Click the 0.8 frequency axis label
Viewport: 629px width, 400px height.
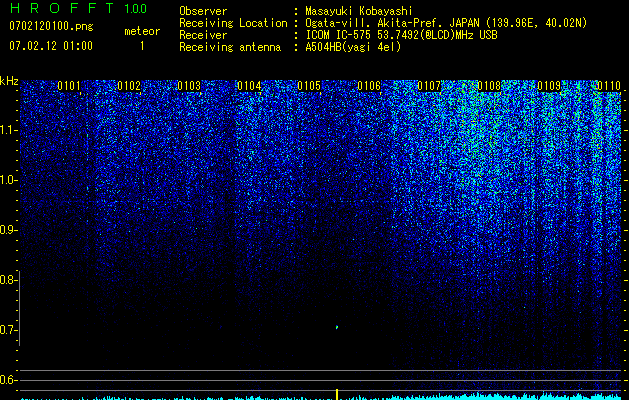(7, 280)
